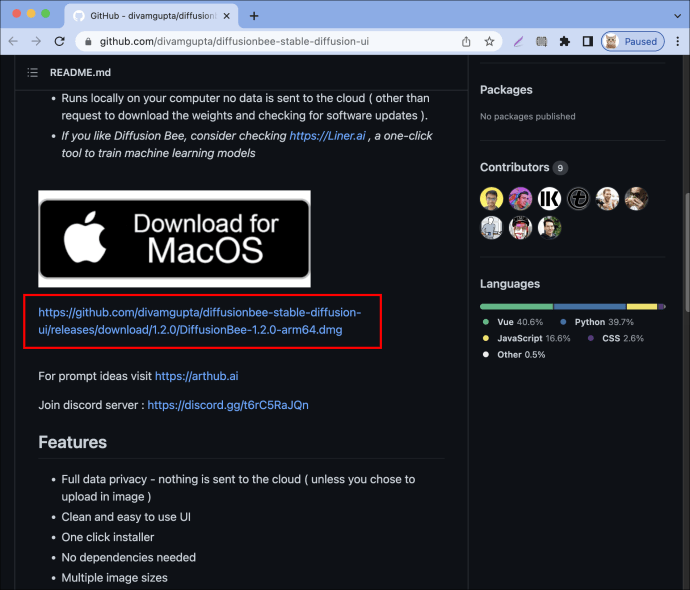Click the Python 39.7% language entry
This screenshot has width=690, height=590.
tap(597, 322)
